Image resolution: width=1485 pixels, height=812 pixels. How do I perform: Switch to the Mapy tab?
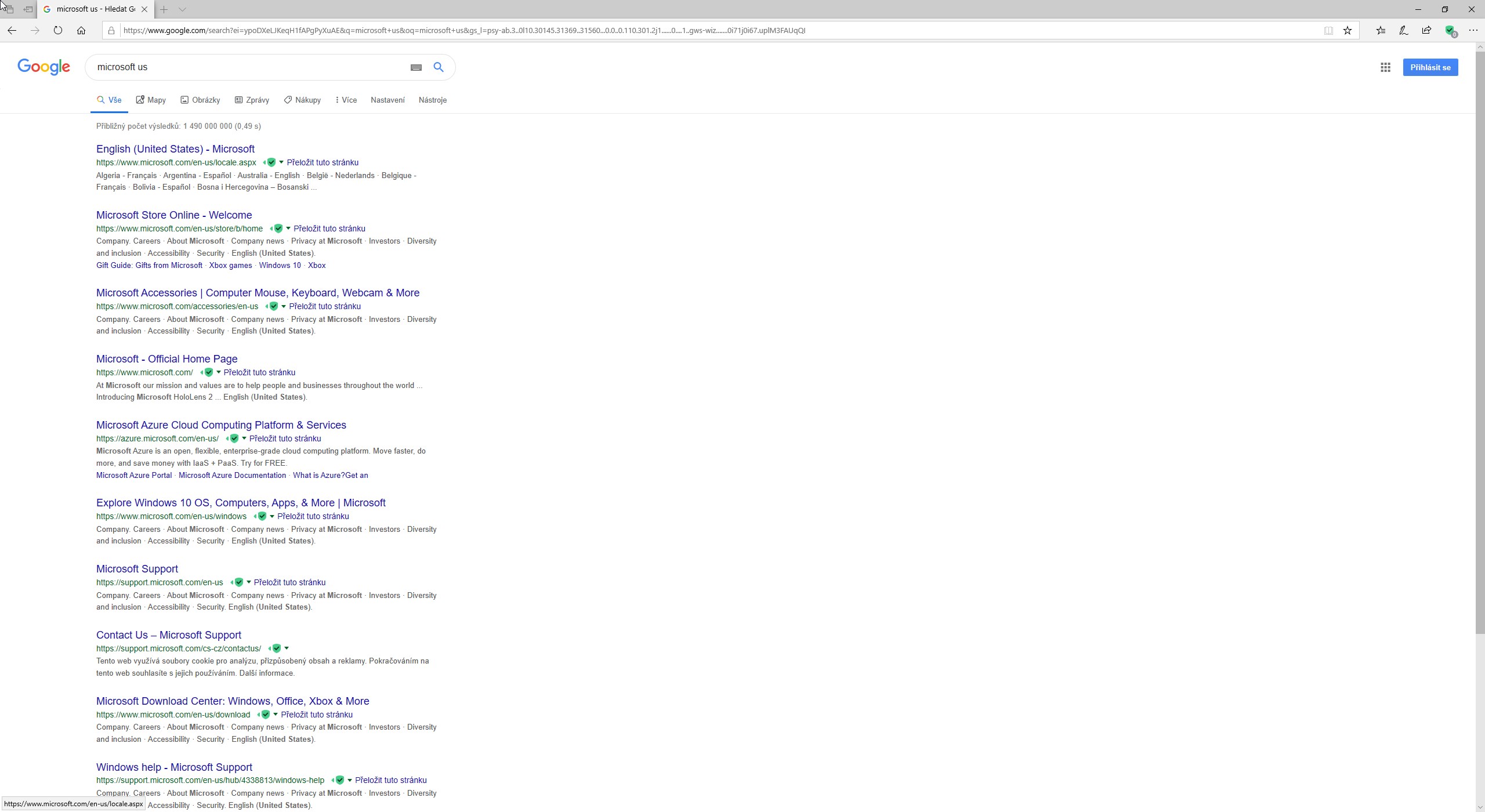(151, 100)
